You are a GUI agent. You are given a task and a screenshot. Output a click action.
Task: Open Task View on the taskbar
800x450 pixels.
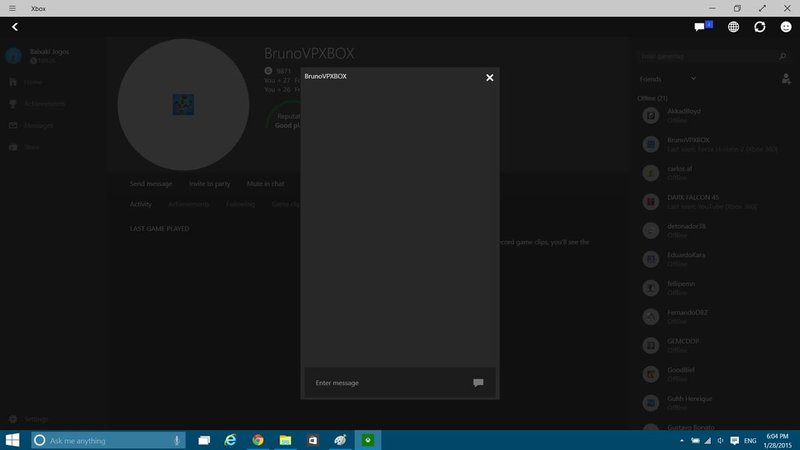[x=204, y=440]
